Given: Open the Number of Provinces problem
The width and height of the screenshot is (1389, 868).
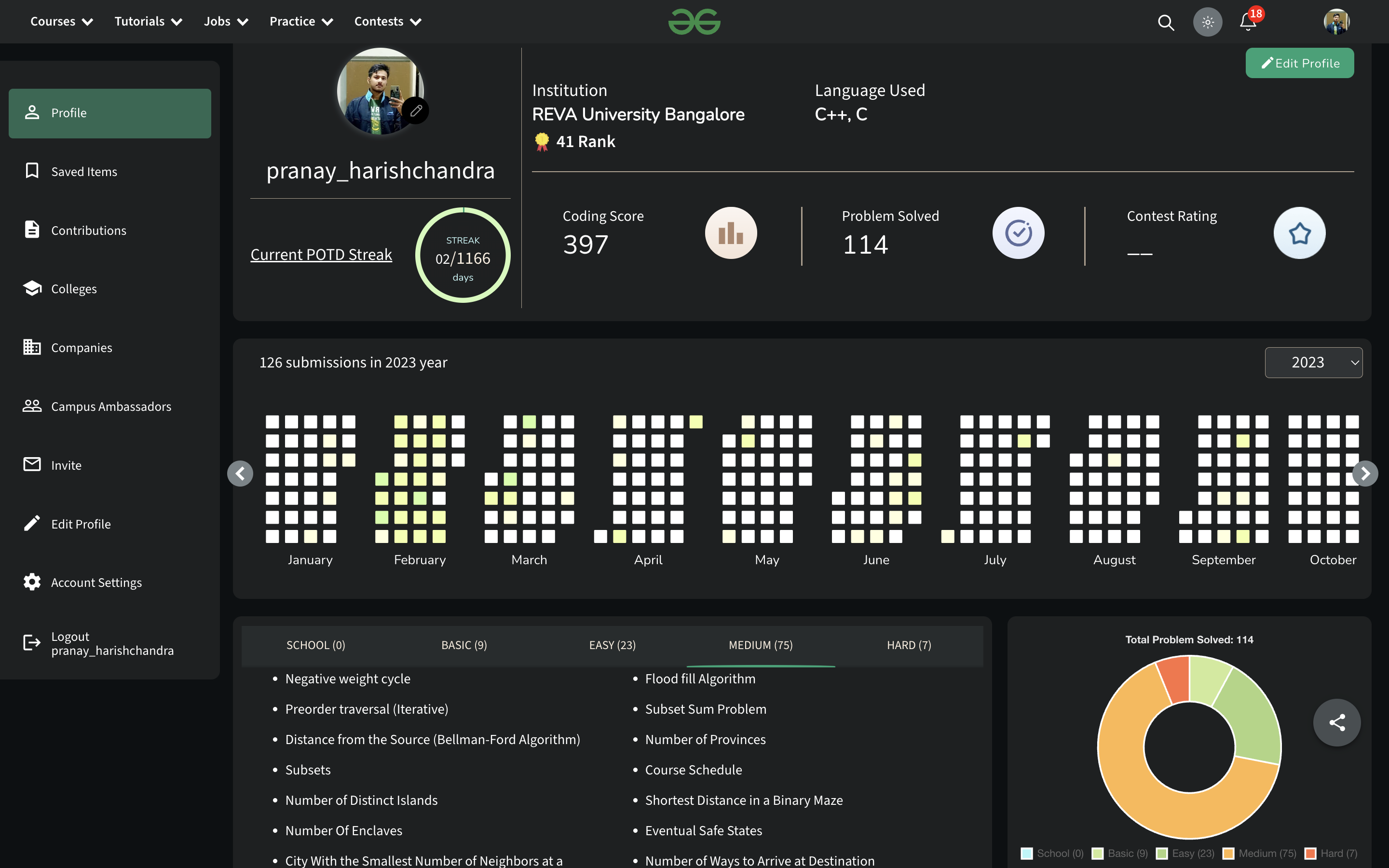Looking at the screenshot, I should [x=706, y=739].
